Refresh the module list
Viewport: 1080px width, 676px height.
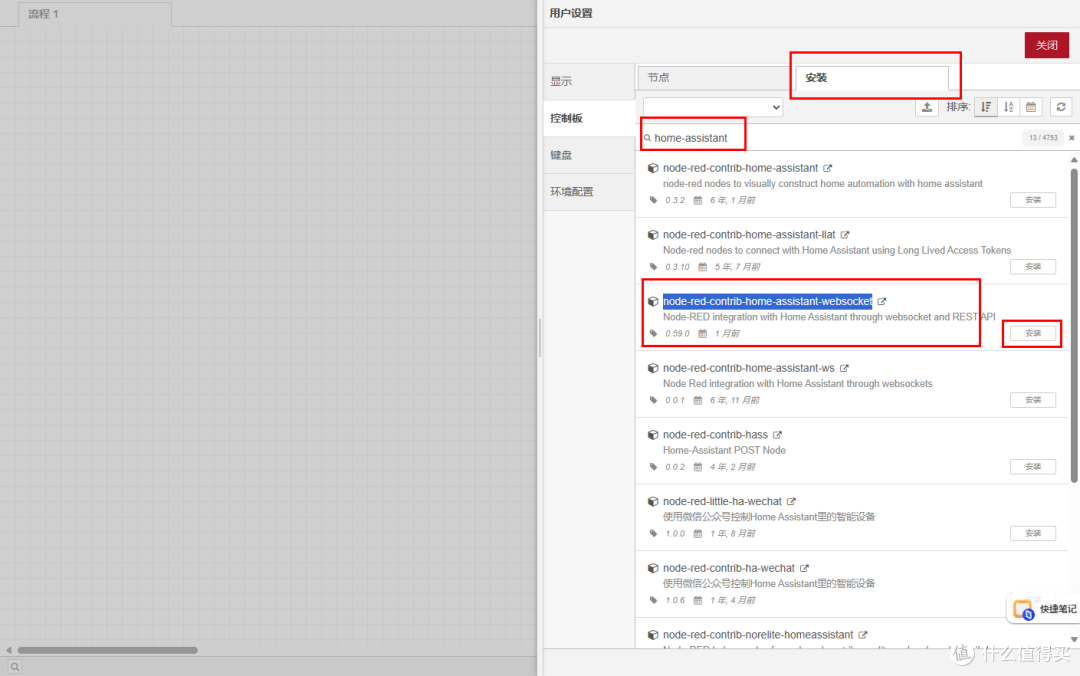(x=1061, y=107)
